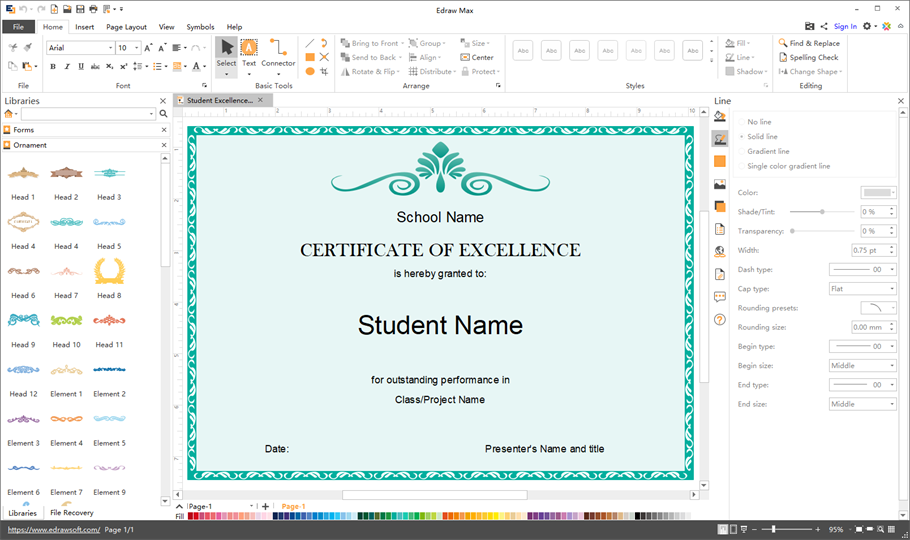Toggle bold text formatting
The width and height of the screenshot is (910, 540).
point(53,67)
